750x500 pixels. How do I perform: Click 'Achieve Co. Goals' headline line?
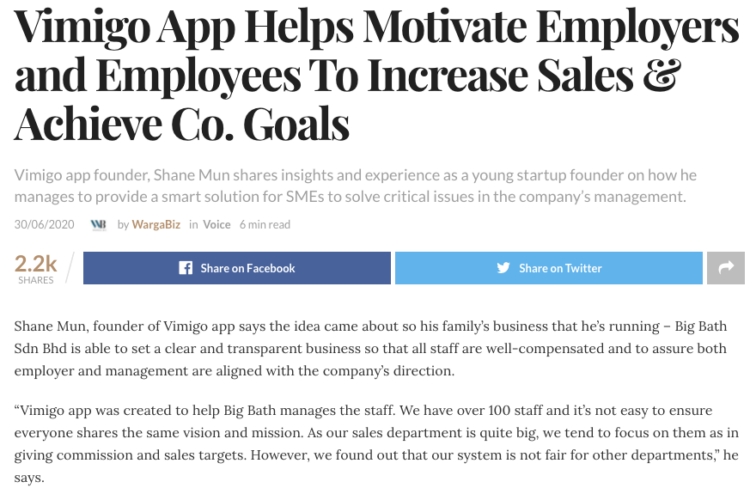(x=182, y=124)
